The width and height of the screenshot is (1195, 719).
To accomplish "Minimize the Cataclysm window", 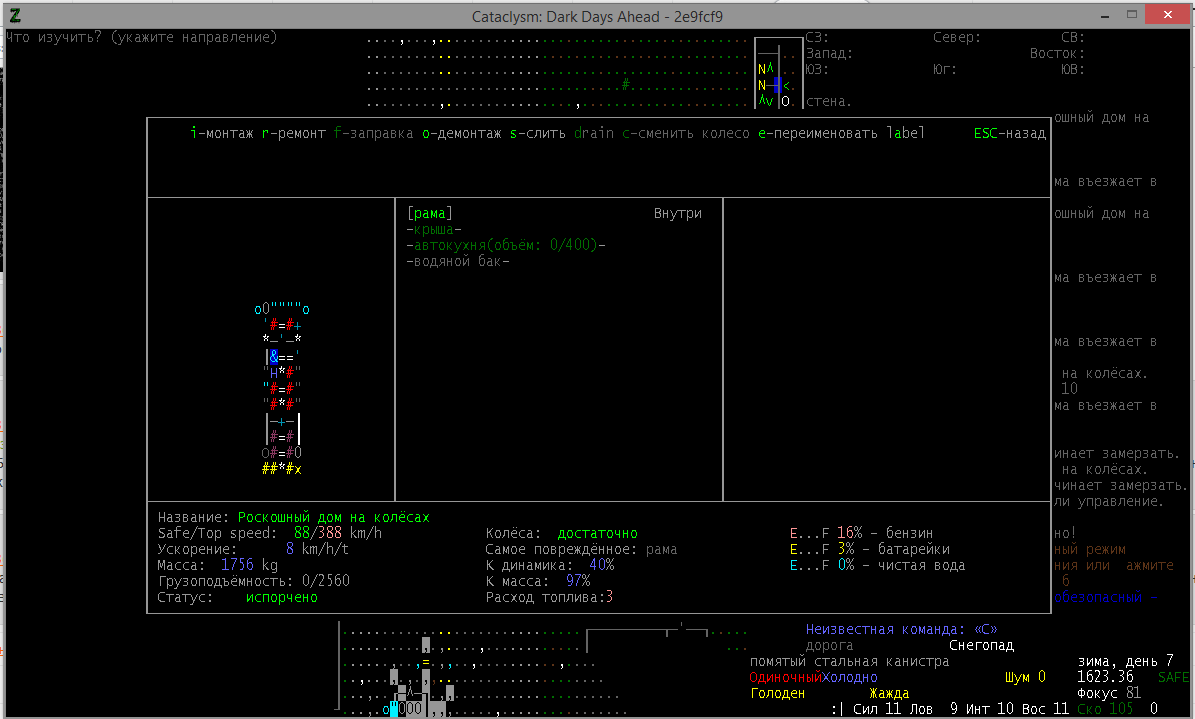I will tap(1105, 15).
